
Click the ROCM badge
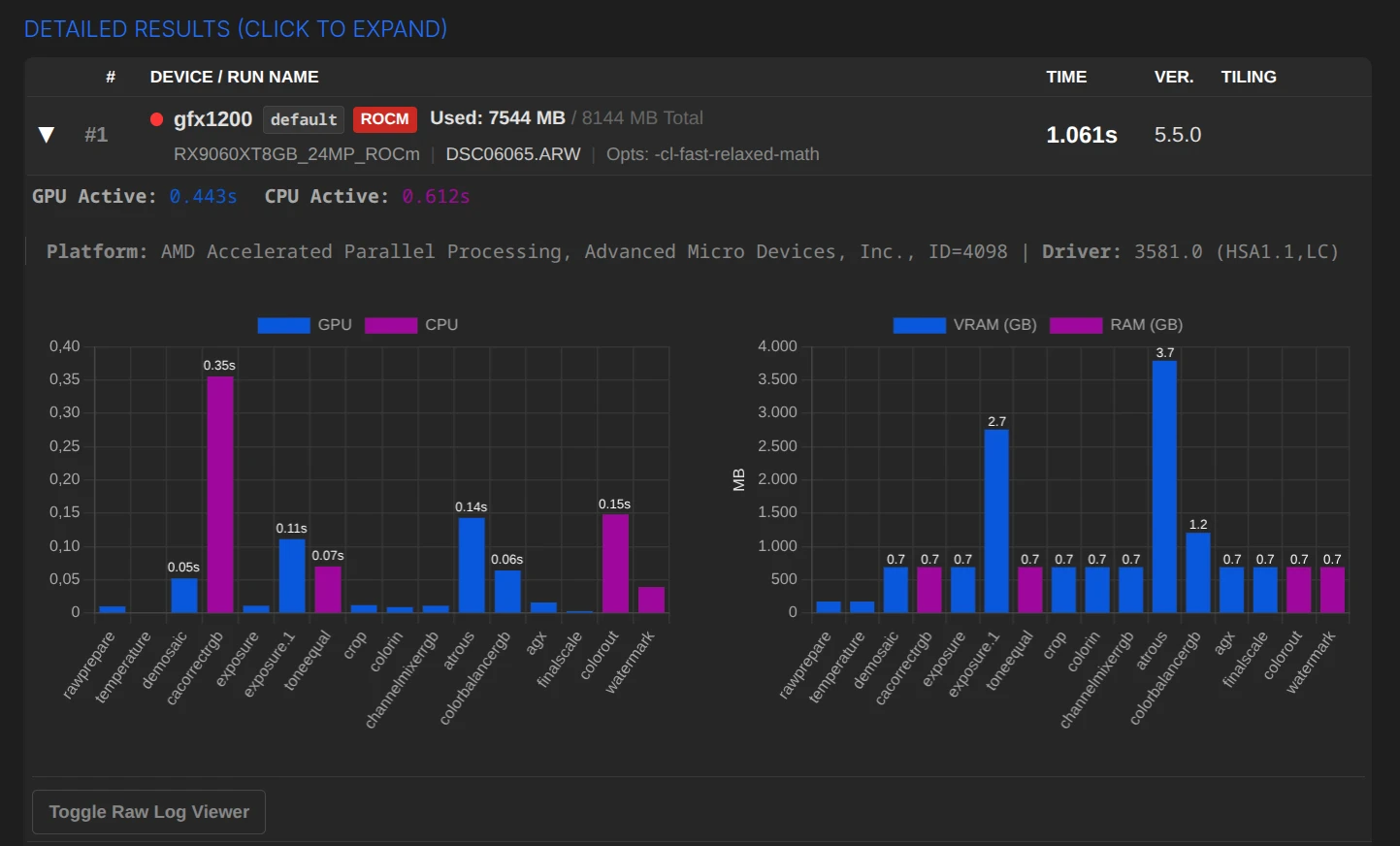coord(384,119)
